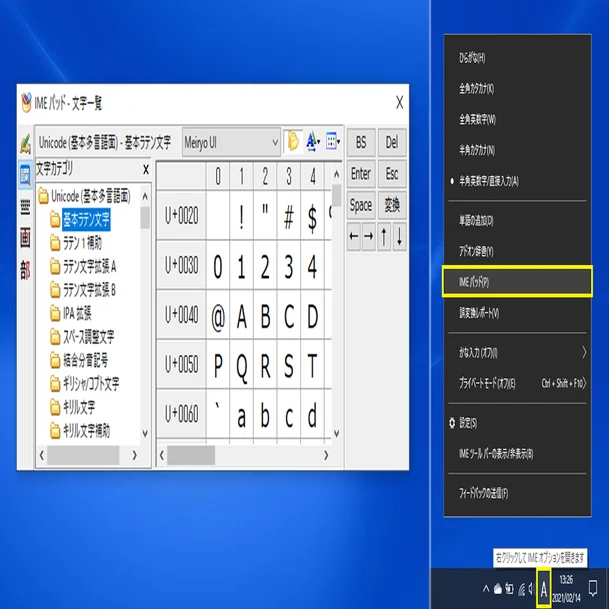Open the network Wi-Fi tray icon
Image resolution: width=609 pixels, height=609 pixels.
point(522,590)
